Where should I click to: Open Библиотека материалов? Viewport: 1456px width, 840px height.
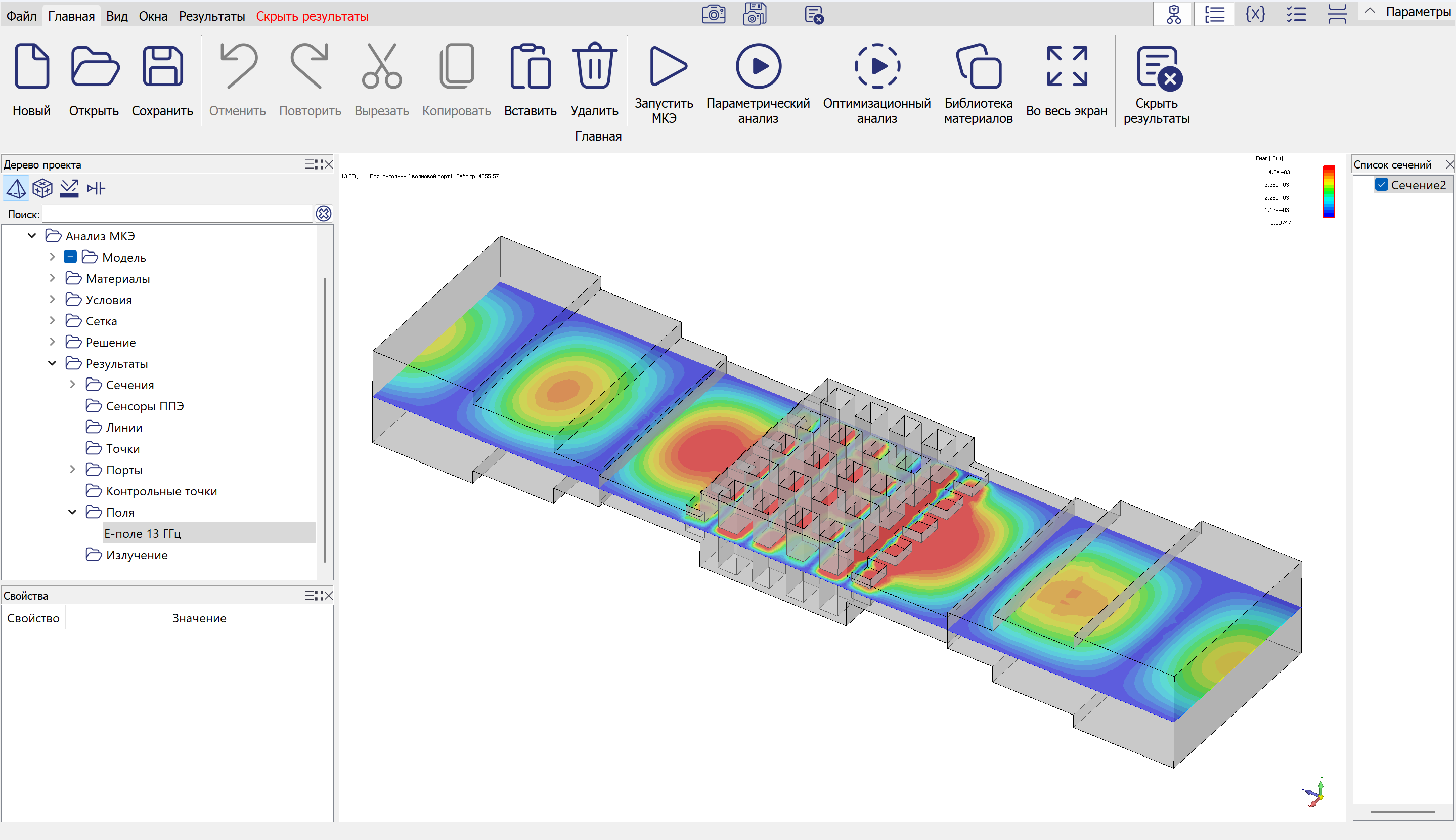click(x=978, y=66)
